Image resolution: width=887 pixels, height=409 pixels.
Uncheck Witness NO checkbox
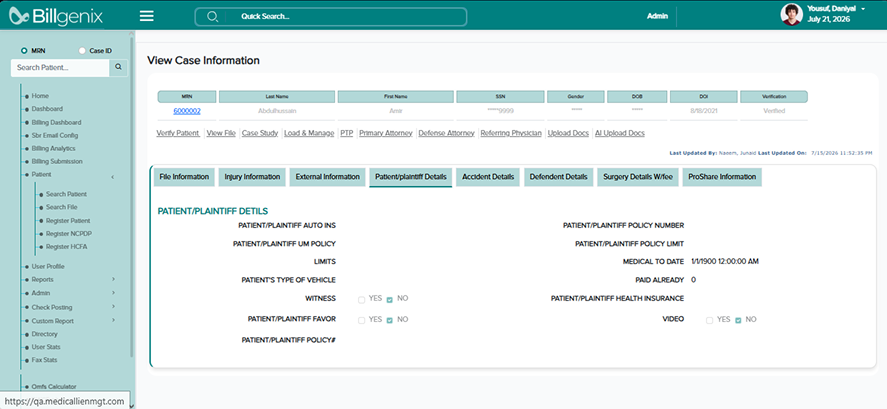coord(390,300)
